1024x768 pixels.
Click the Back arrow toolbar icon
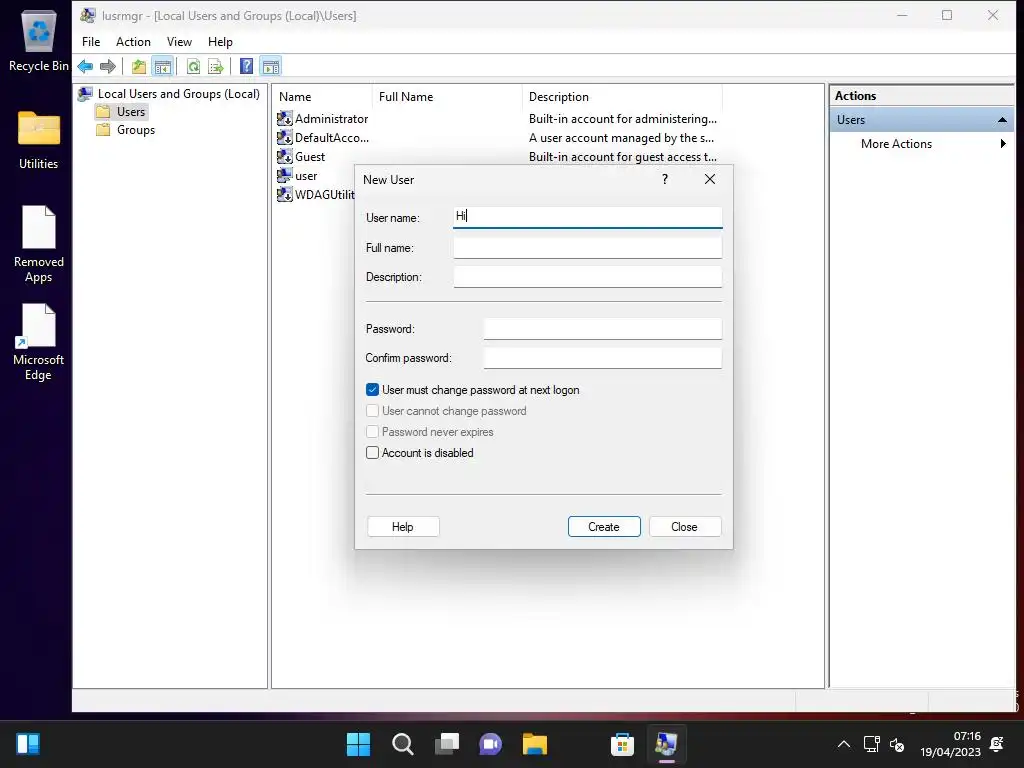pyautogui.click(x=85, y=66)
